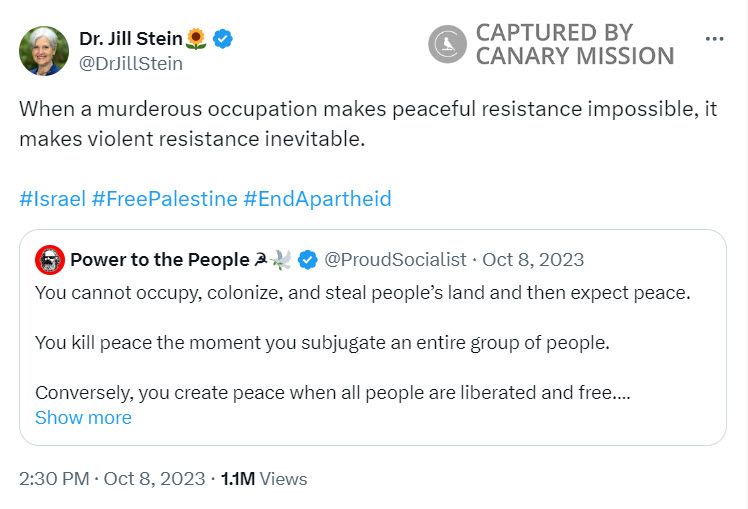Click the hammer and sickle emoji
748x509 pixels.
pyautogui.click(x=262, y=260)
